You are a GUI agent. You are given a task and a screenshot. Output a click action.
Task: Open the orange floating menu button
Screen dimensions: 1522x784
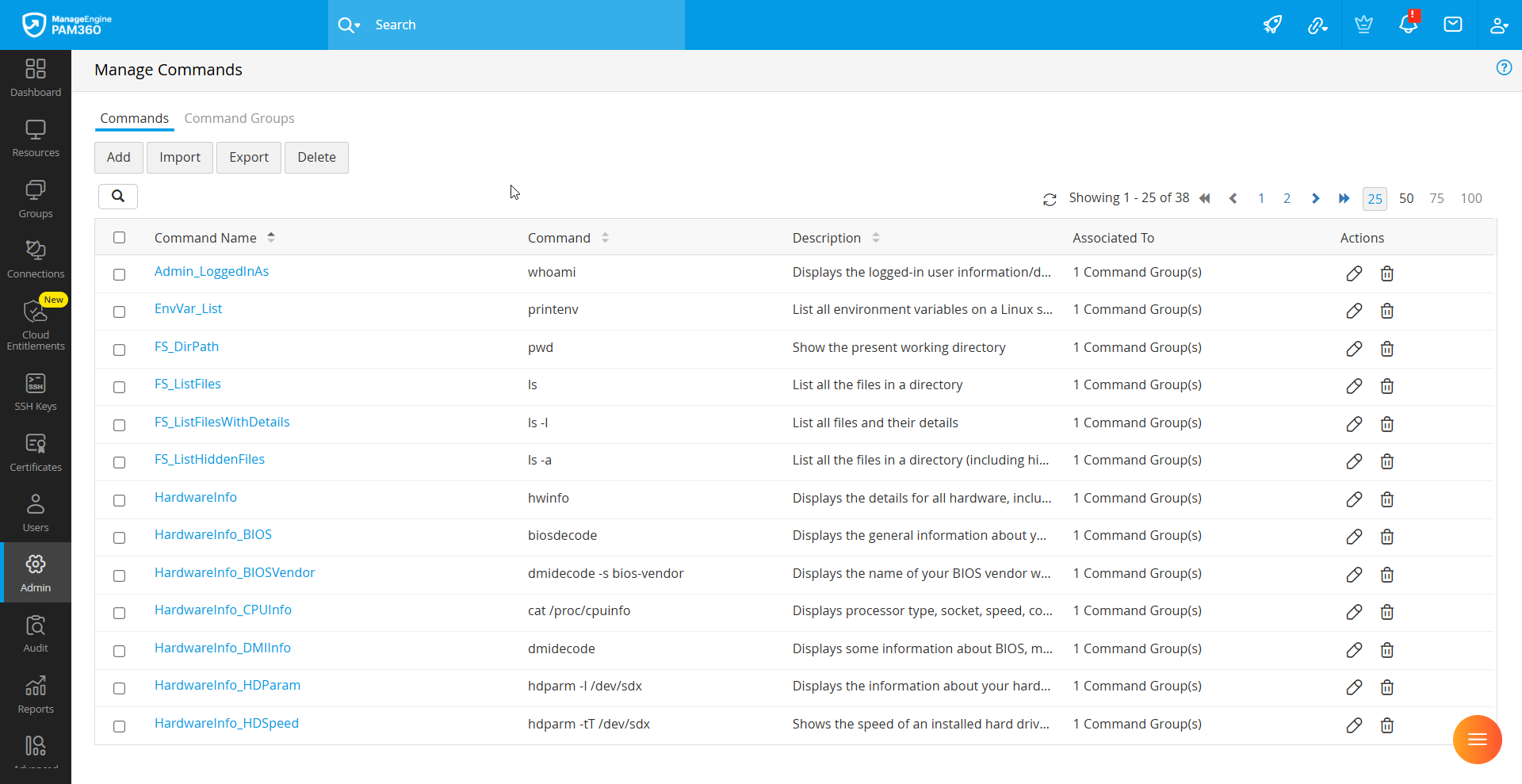[1477, 740]
